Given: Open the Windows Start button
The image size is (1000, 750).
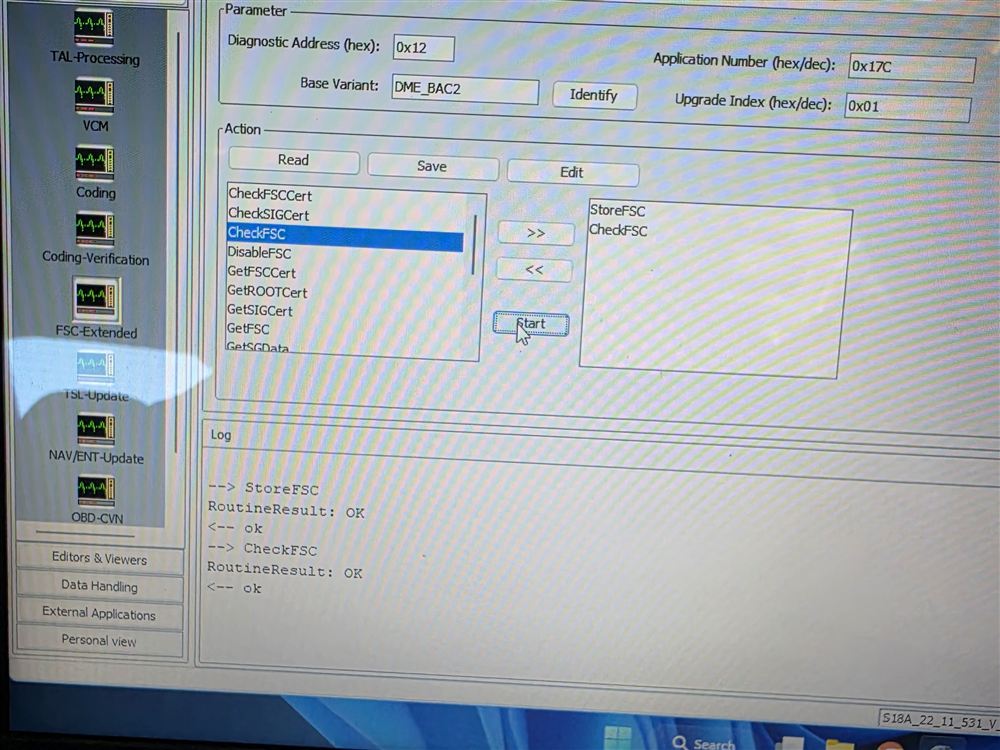Looking at the screenshot, I should pos(617,739).
